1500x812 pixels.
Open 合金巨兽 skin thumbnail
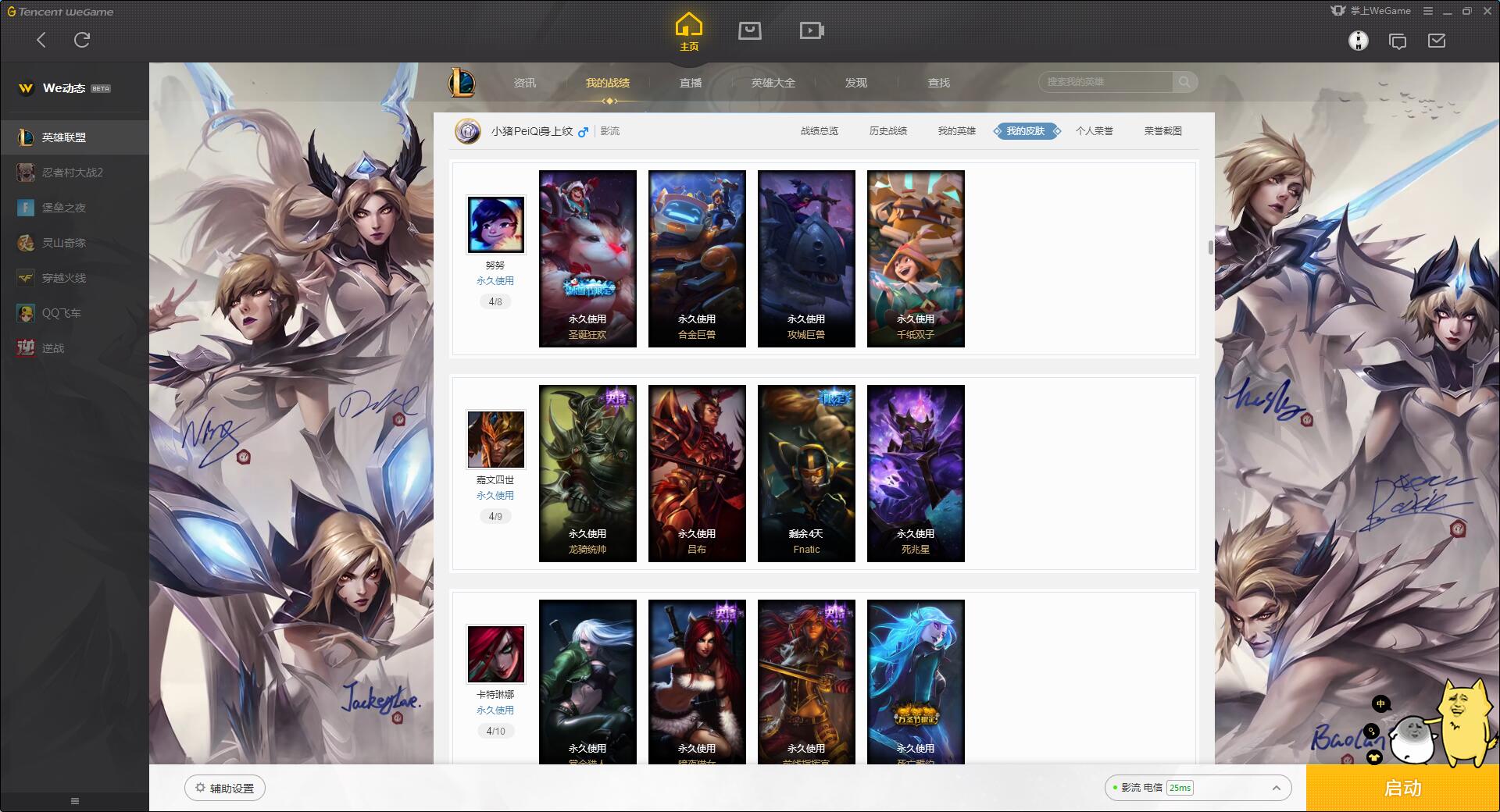coord(697,258)
